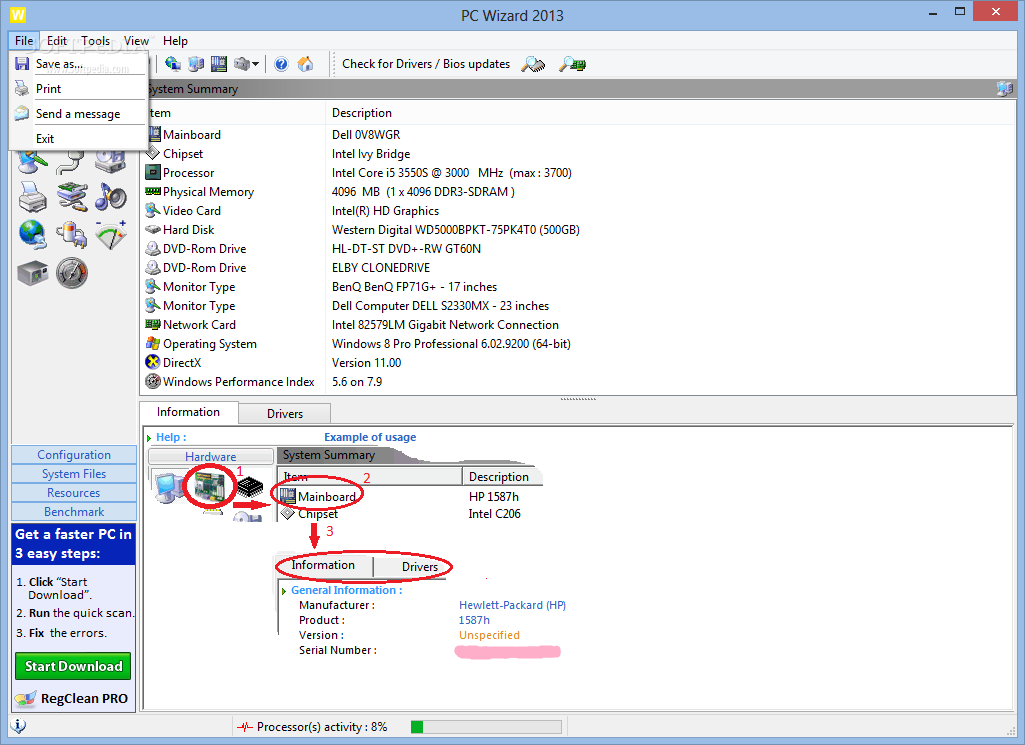Click the processor activity progress bar

[x=486, y=727]
